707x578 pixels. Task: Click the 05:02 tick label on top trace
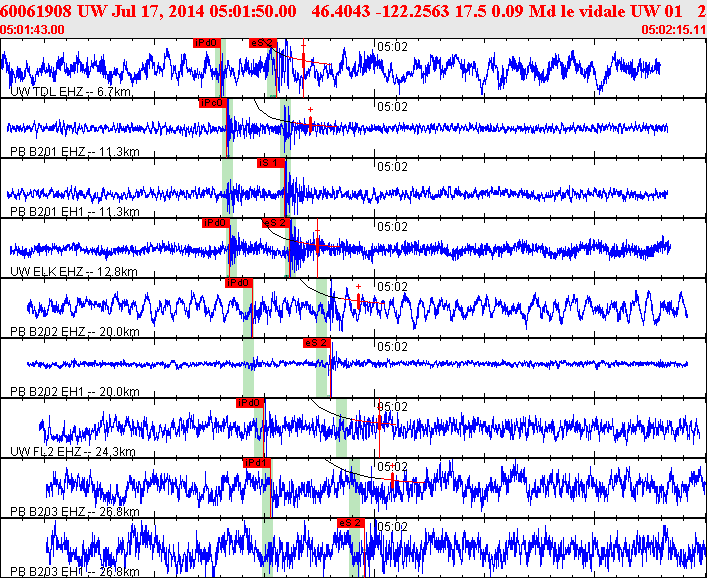(392, 46)
